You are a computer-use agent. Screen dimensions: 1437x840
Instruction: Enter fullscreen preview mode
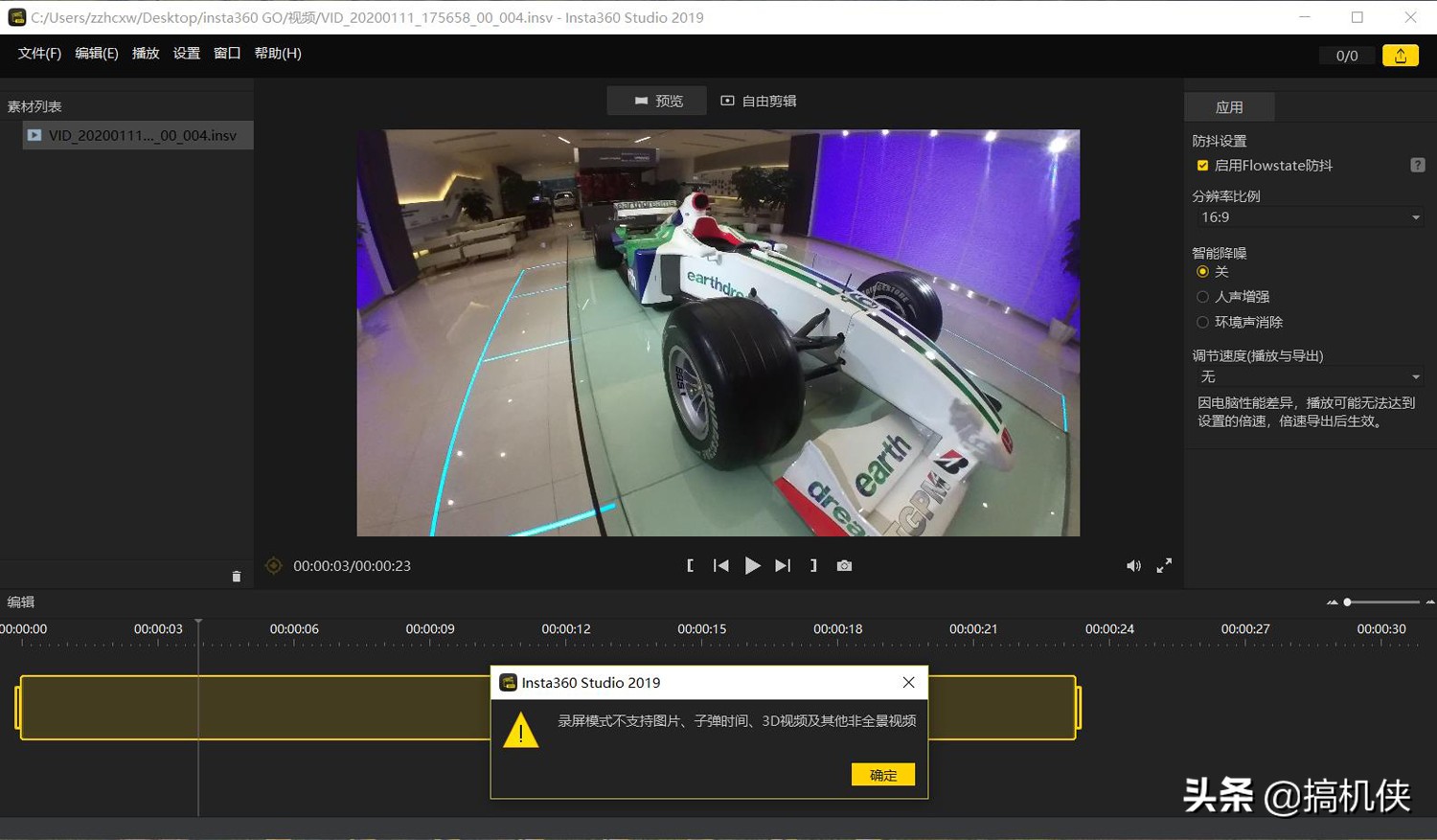tap(1164, 566)
